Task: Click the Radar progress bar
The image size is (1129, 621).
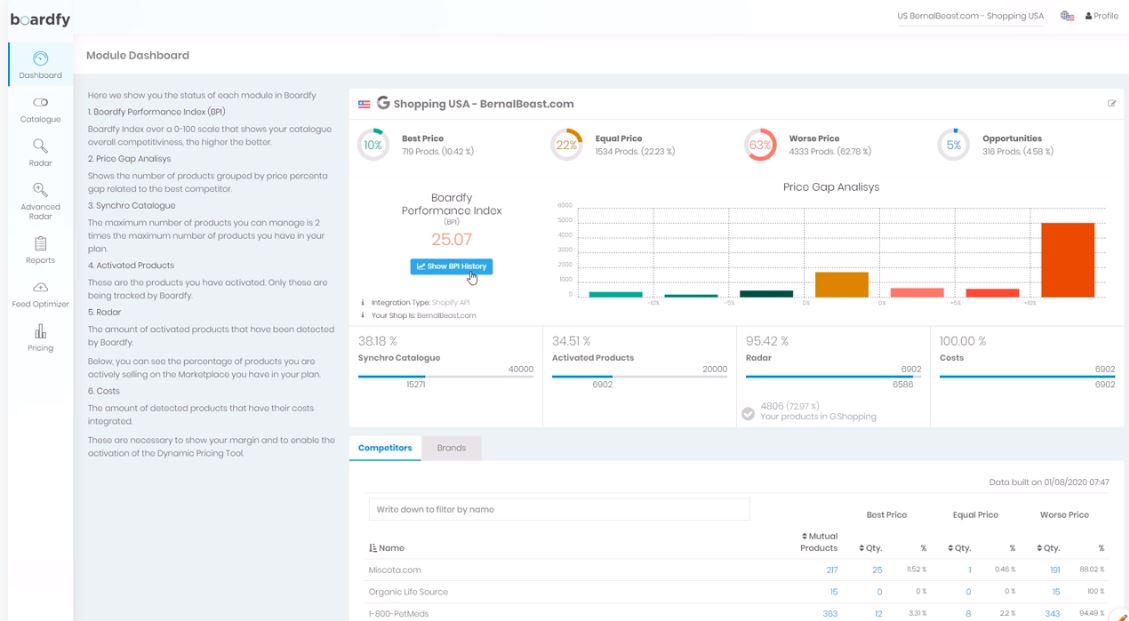Action: [x=833, y=377]
